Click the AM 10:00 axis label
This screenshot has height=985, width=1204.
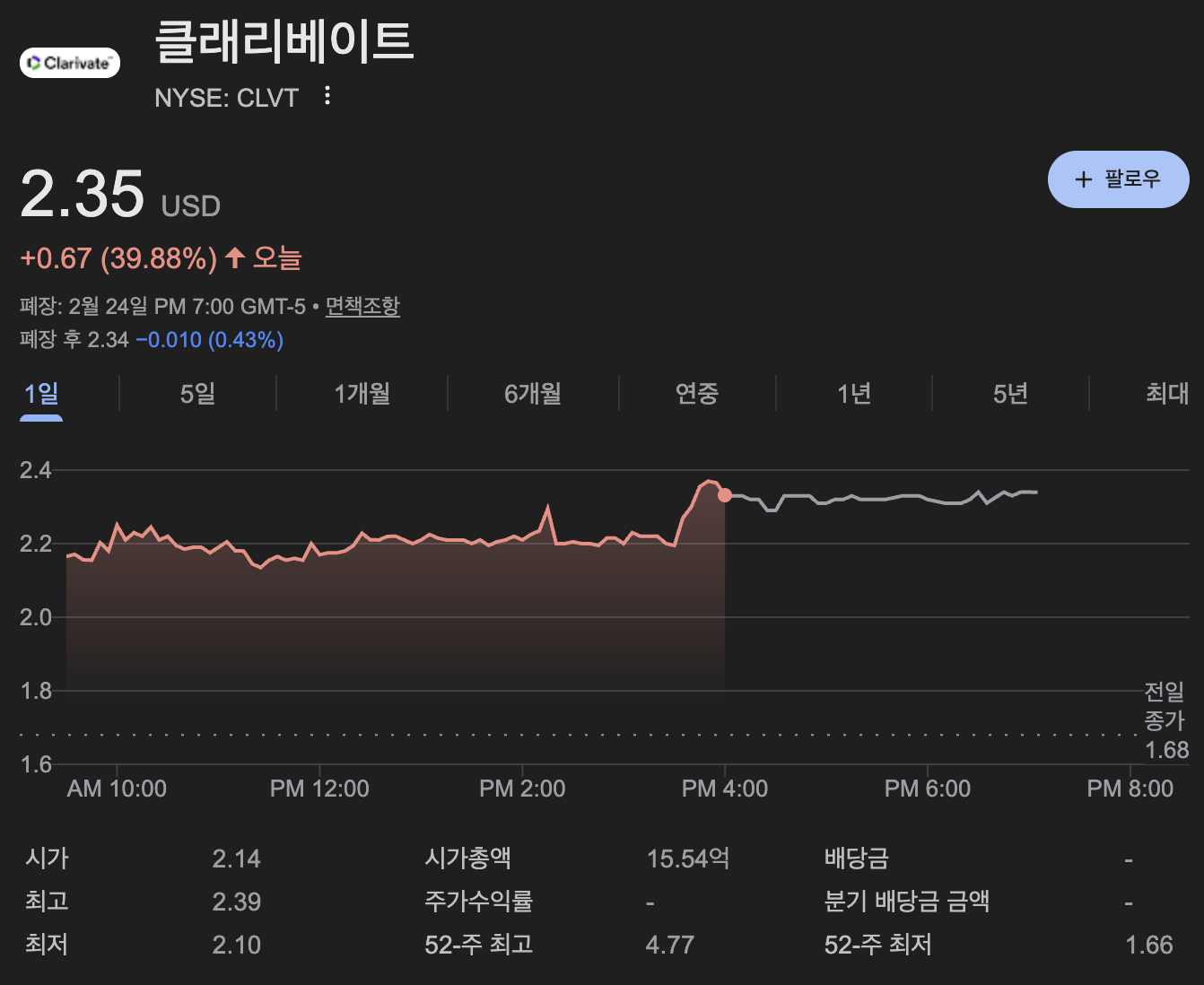pos(117,789)
